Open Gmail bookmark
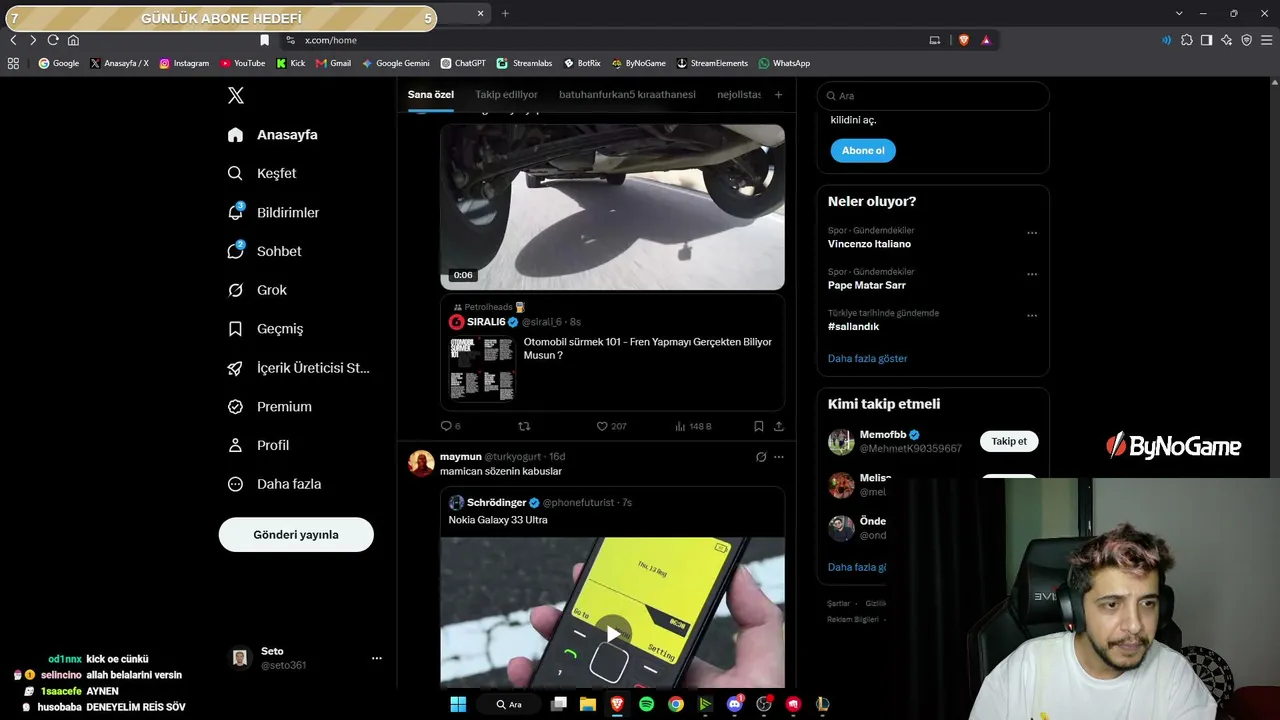Screen dimensions: 1280x720 tap(334, 63)
